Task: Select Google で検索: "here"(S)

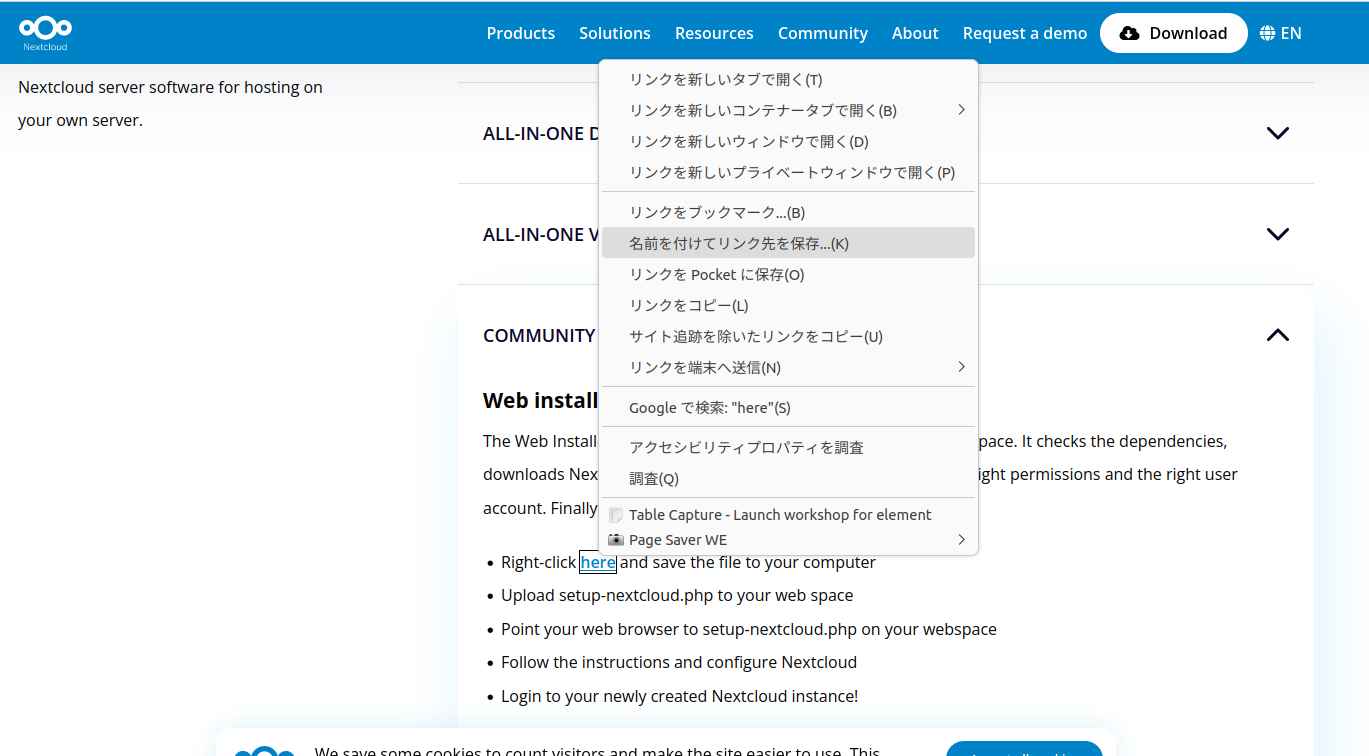Action: coord(788,408)
